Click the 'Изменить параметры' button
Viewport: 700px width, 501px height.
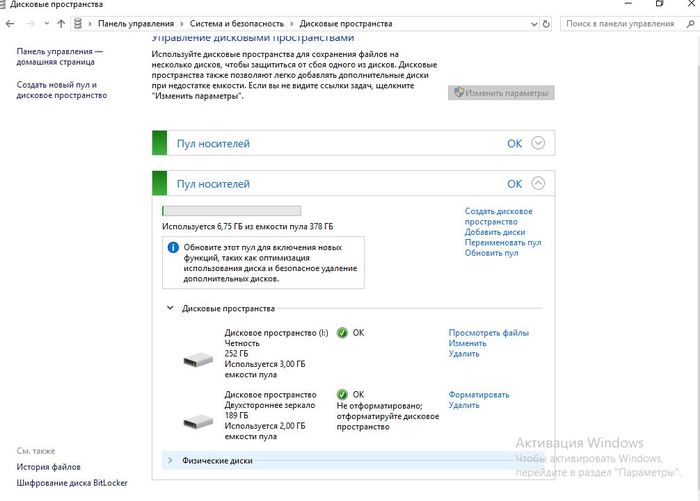(x=501, y=93)
